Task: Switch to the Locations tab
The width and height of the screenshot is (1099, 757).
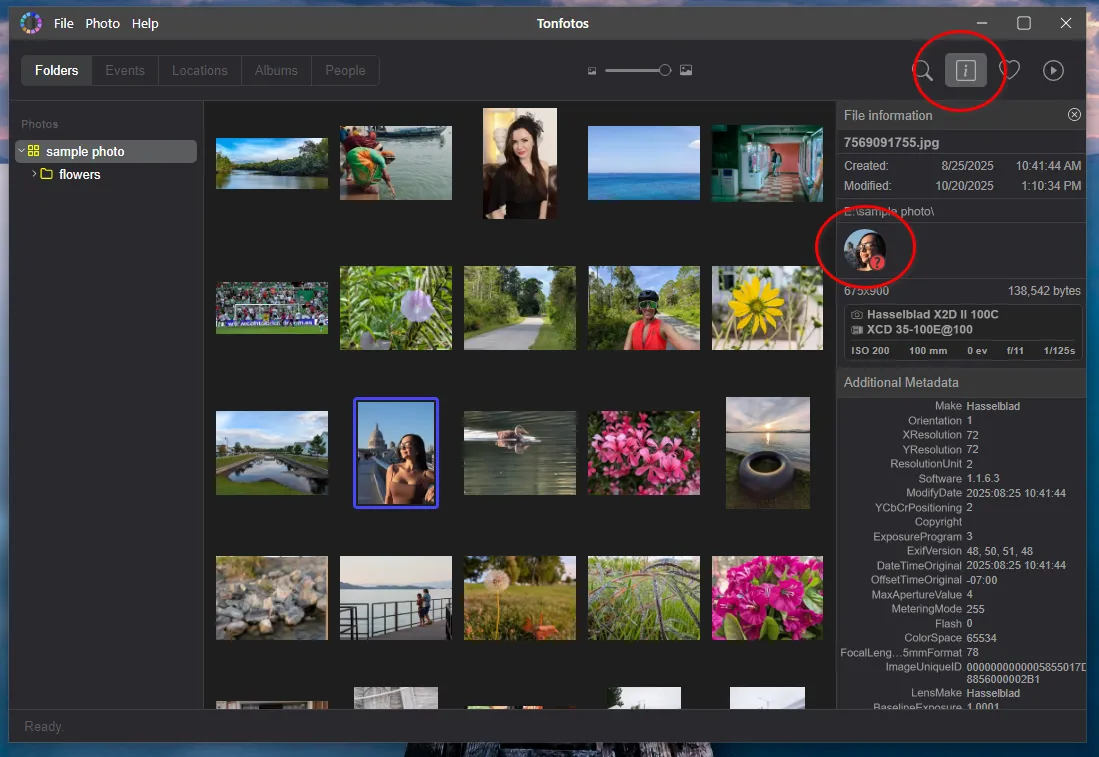Action: (x=199, y=71)
